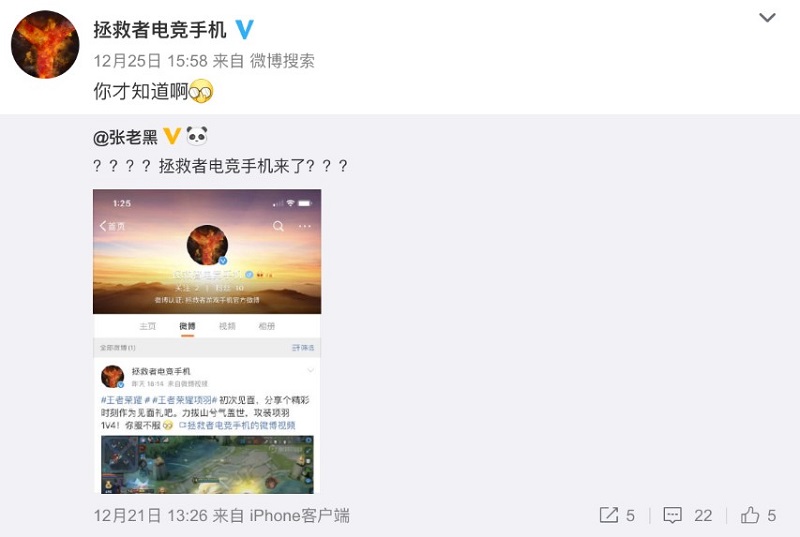The image size is (800, 537).
Task: Open the comments speech bubble icon
Action: click(672, 515)
